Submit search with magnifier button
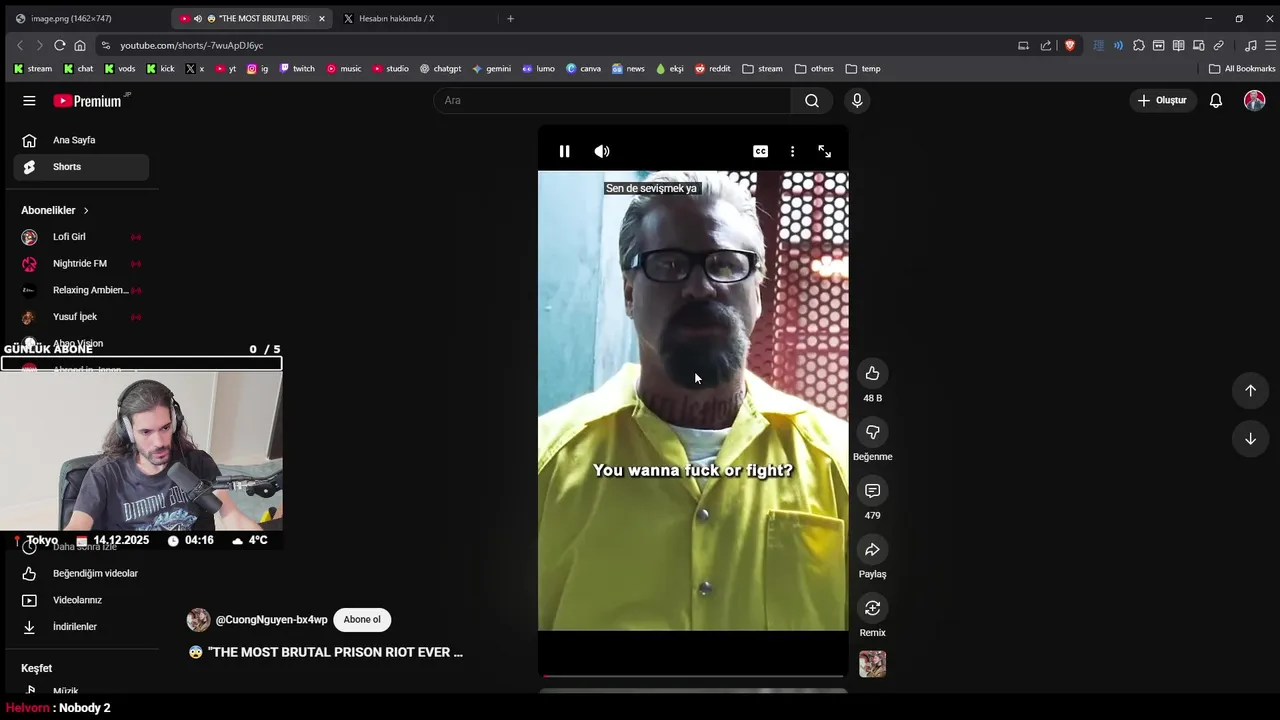 (x=812, y=100)
